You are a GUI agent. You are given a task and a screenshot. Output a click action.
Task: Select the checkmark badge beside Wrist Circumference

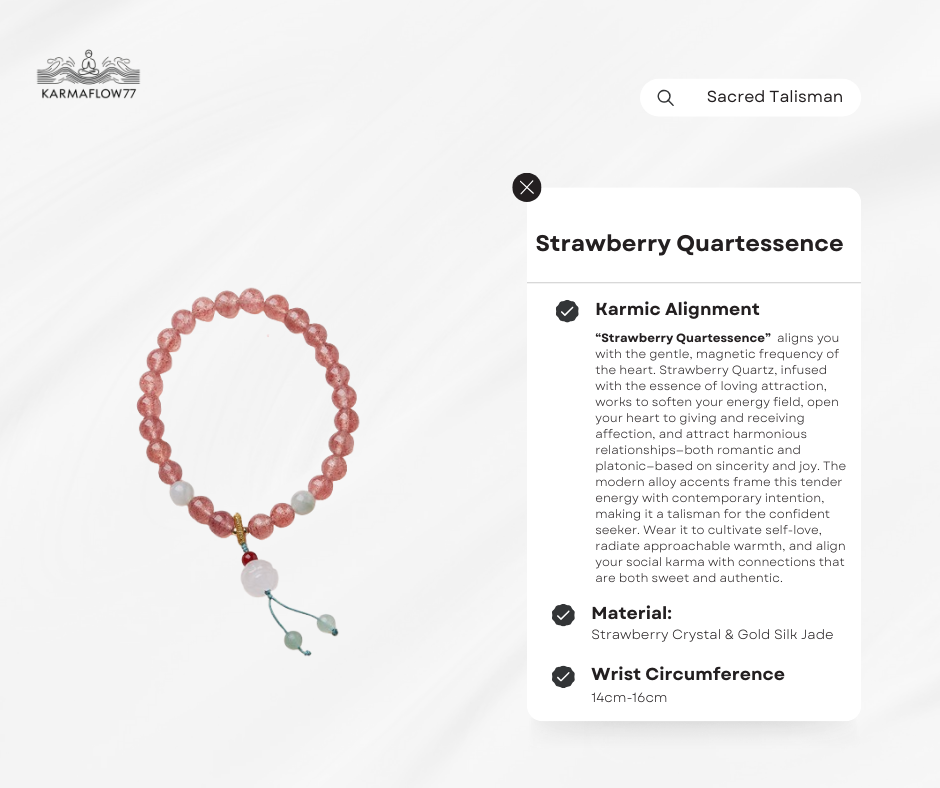[564, 676]
